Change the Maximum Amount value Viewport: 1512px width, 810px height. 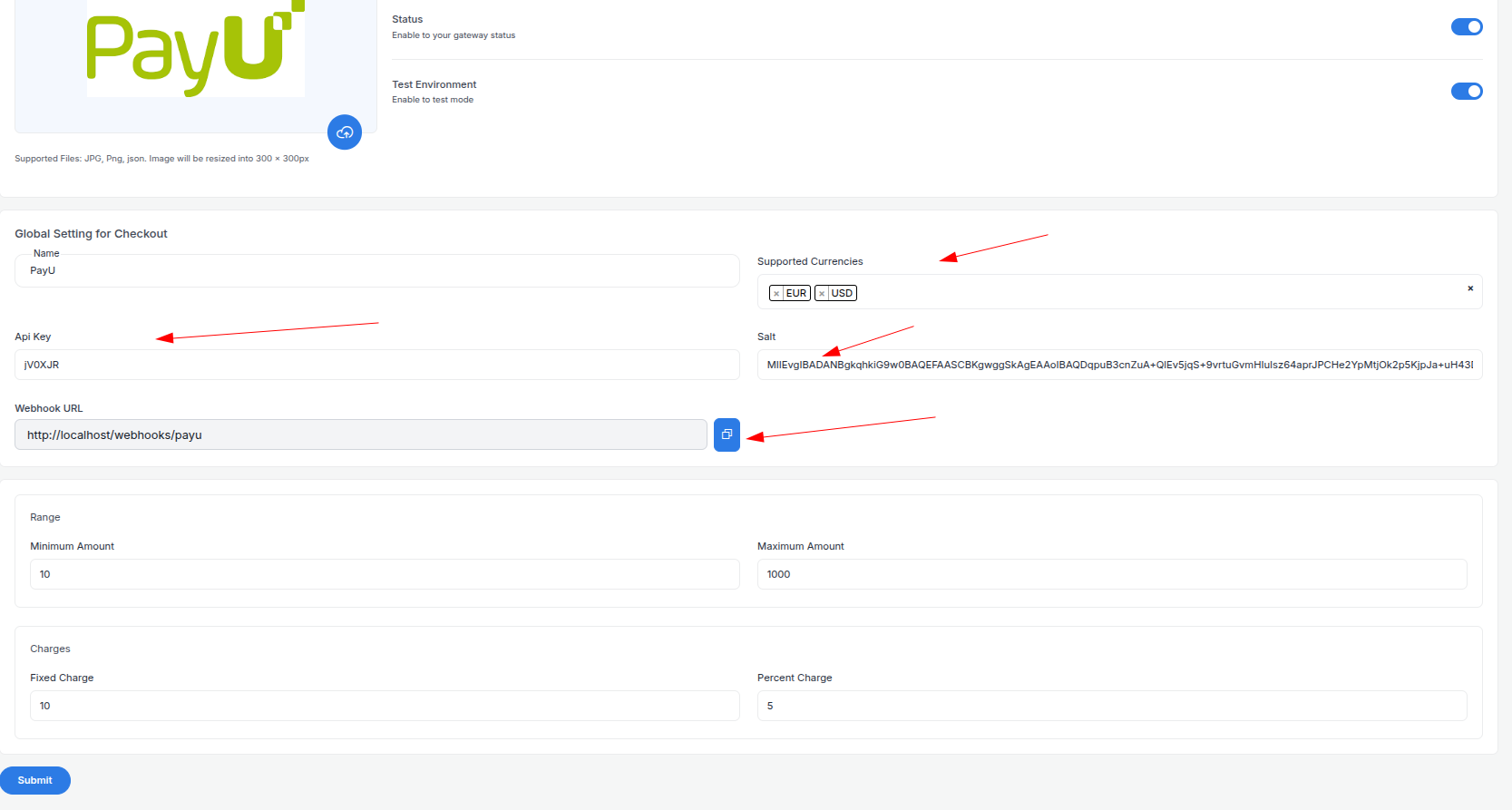[x=1112, y=574]
